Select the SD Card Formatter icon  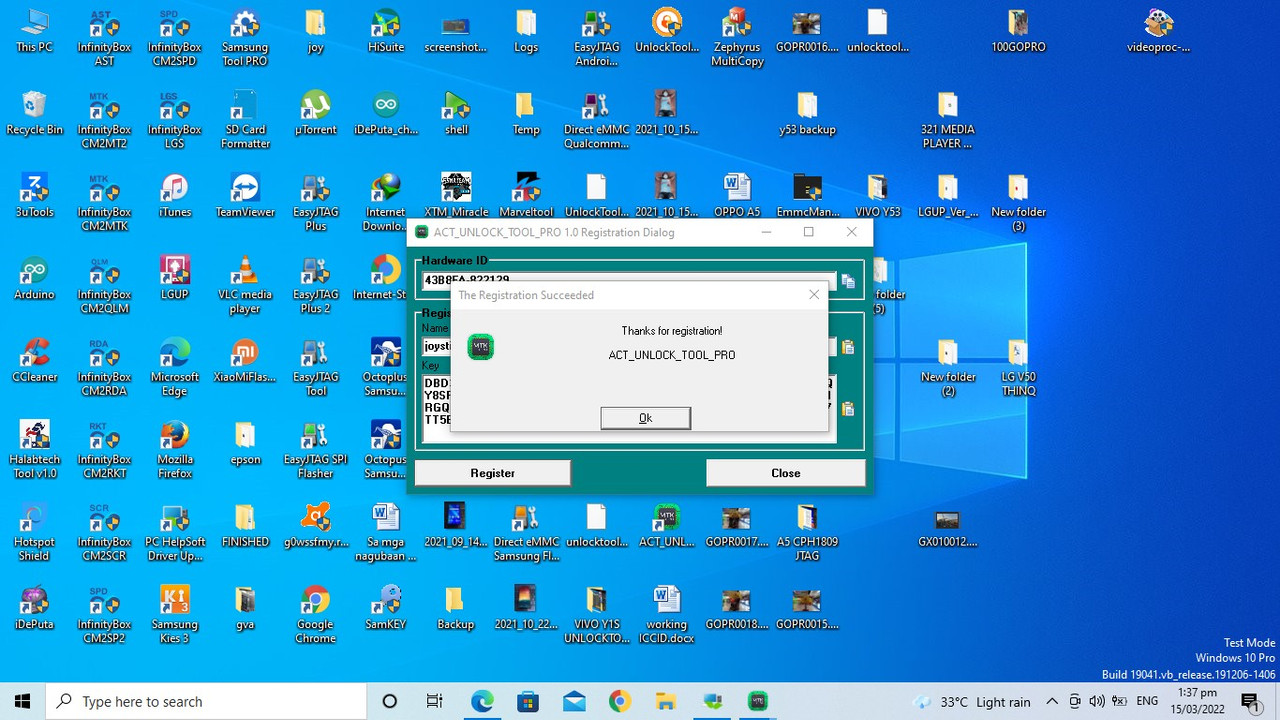point(245,120)
